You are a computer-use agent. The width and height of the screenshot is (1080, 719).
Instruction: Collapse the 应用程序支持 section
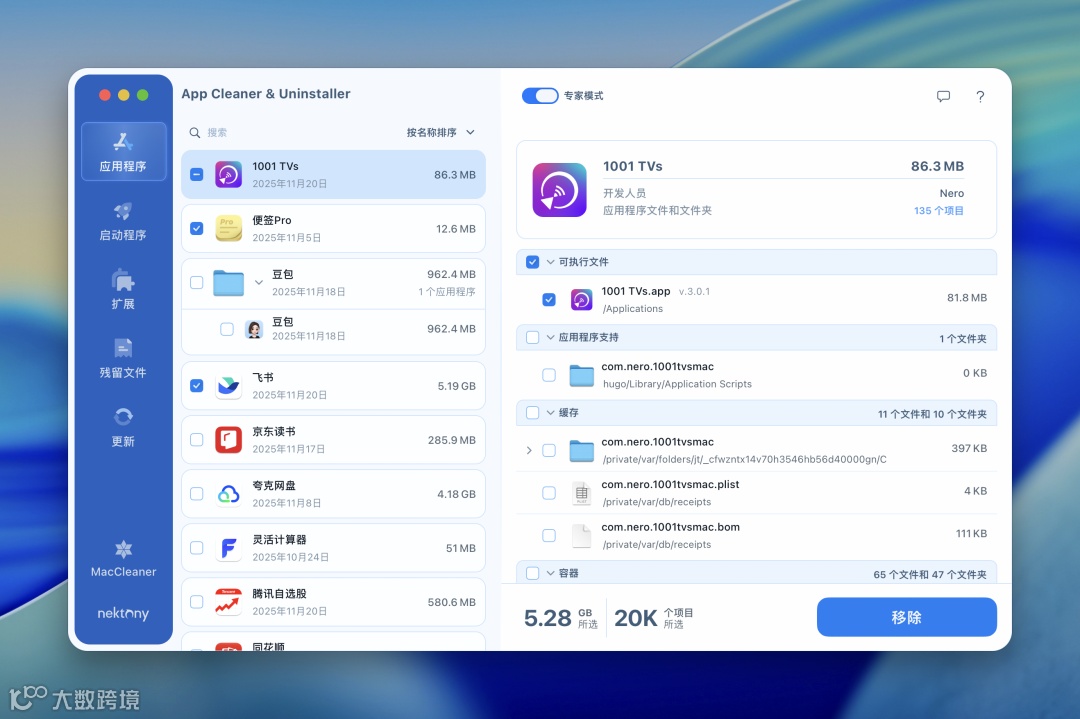tap(550, 337)
